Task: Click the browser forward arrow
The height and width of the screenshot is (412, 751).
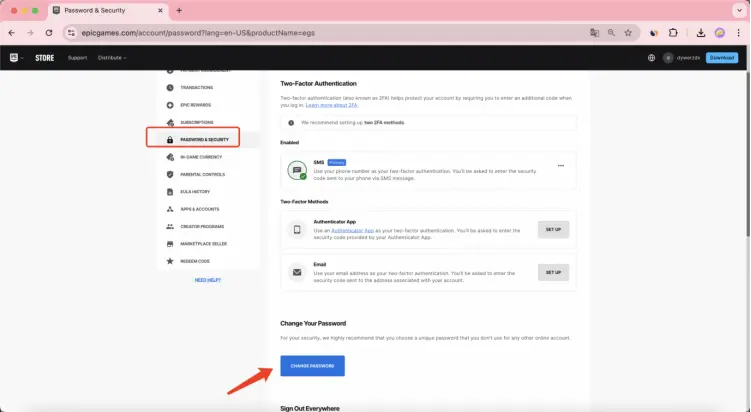Action: [30, 33]
